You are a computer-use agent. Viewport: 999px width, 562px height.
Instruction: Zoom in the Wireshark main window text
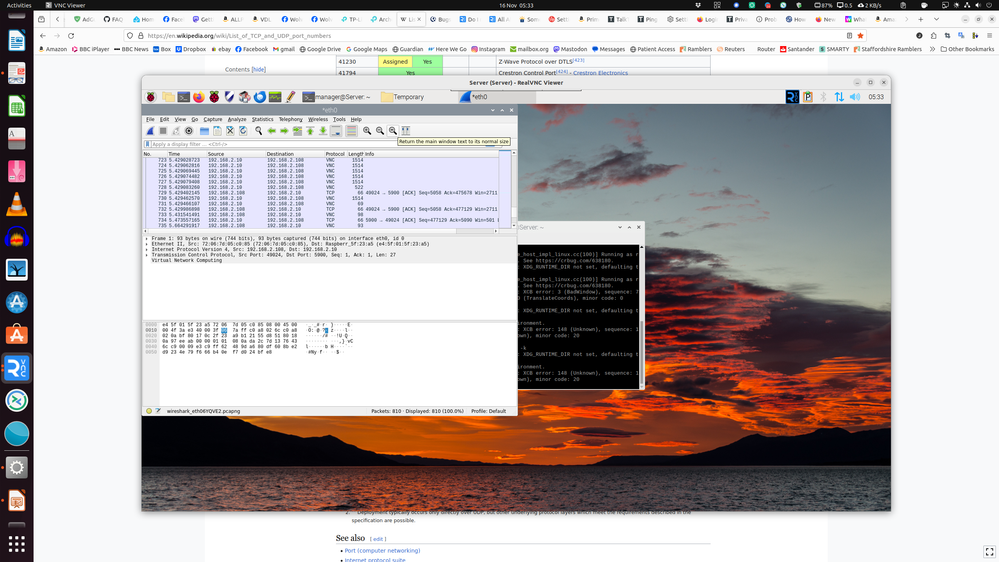pyautogui.click(x=367, y=131)
